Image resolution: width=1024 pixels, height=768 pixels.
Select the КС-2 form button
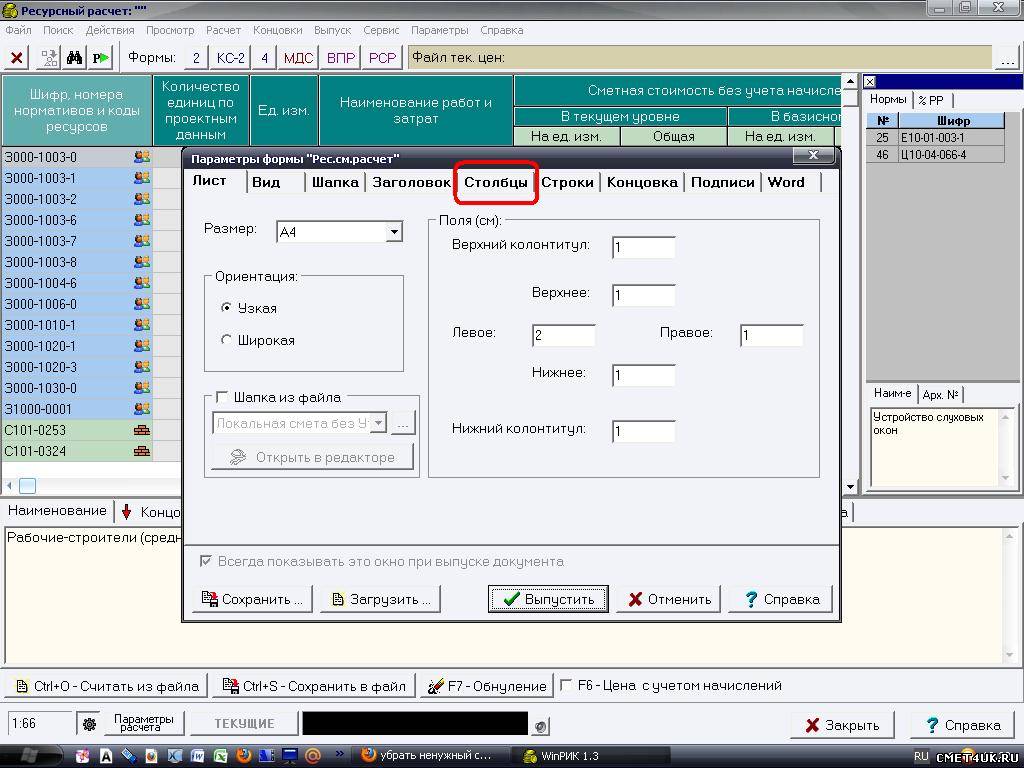point(231,58)
